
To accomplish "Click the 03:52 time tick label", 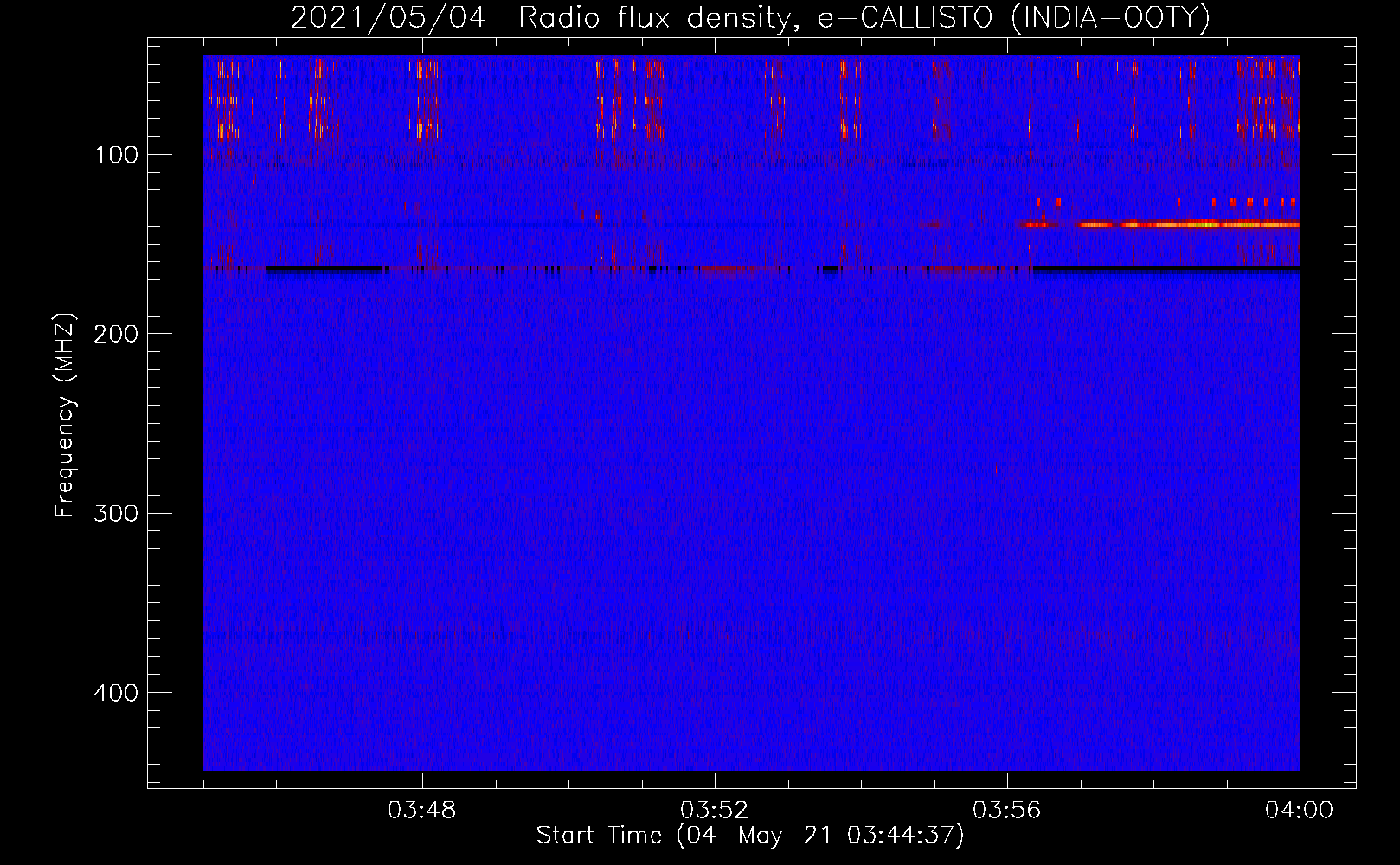I will pyautogui.click(x=715, y=811).
